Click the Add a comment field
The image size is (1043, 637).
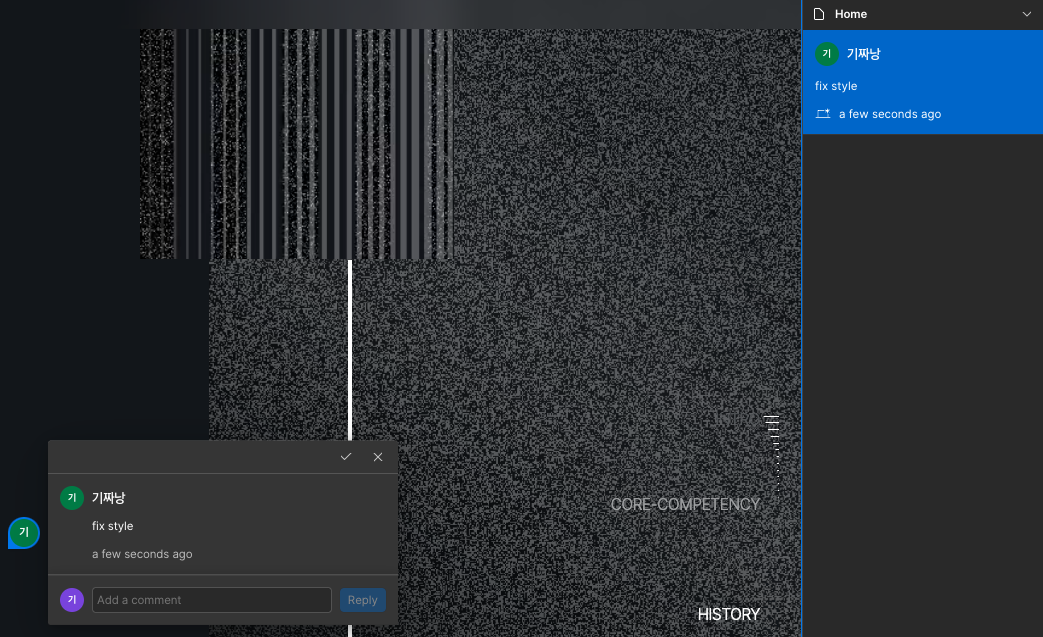click(x=212, y=600)
